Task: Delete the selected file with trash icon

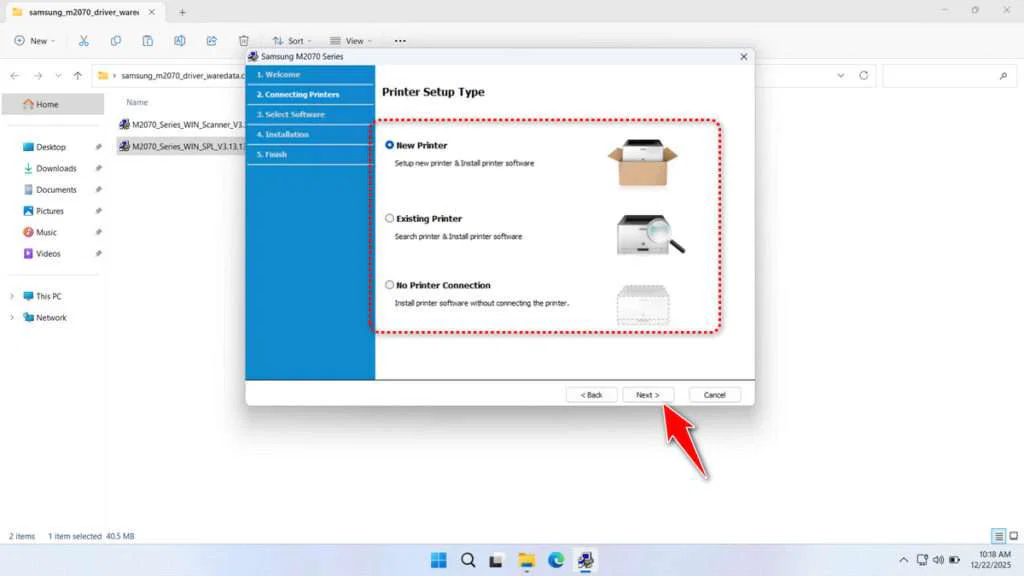Action: (x=243, y=40)
